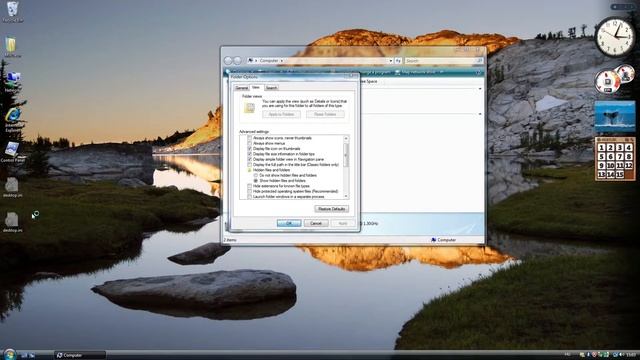
Task: Click the Explorer Back arrow button
Action: click(228, 60)
